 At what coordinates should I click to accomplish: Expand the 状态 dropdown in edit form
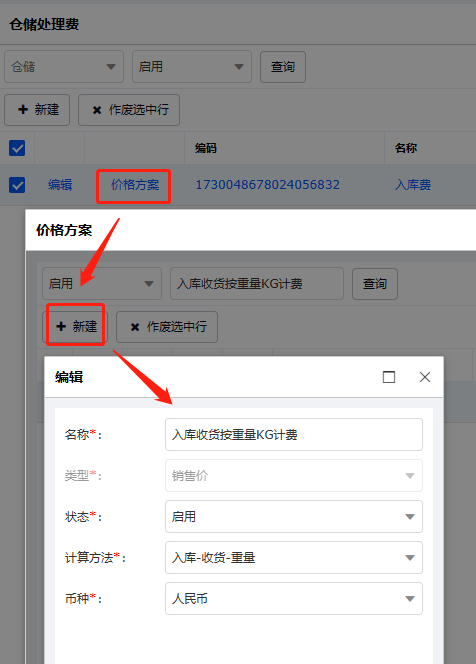point(294,516)
